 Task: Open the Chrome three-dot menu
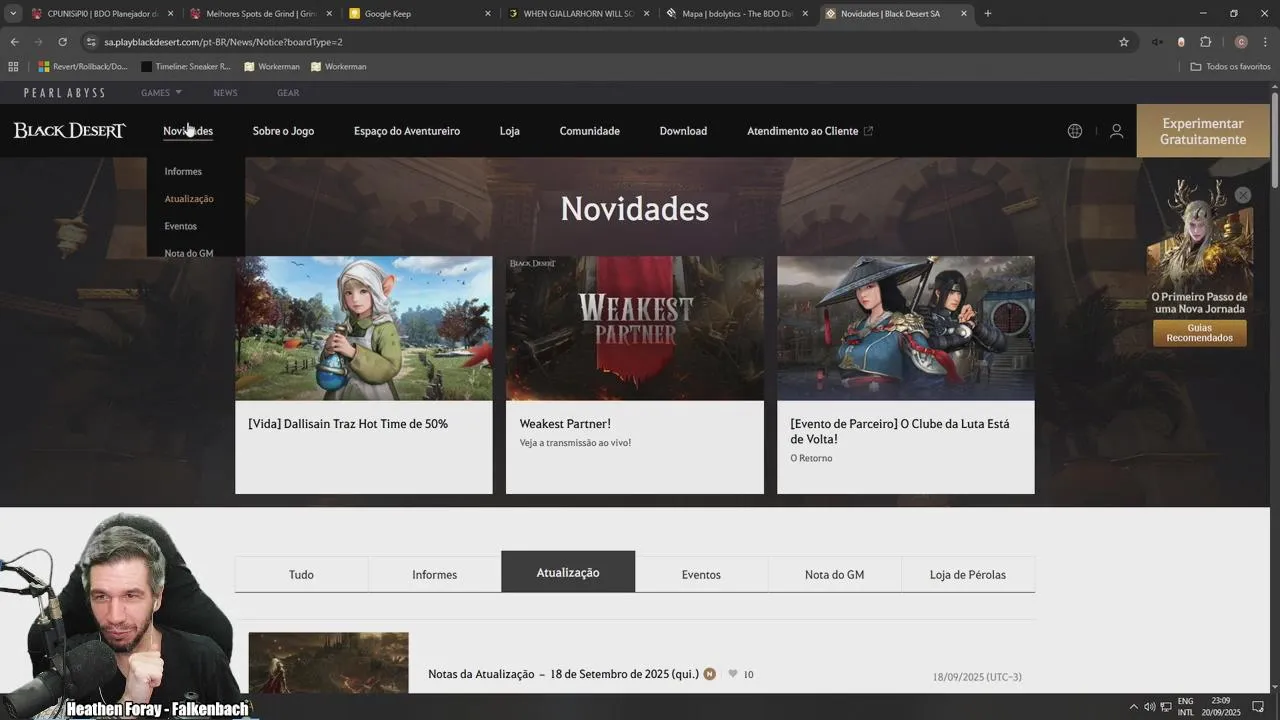(x=1265, y=42)
